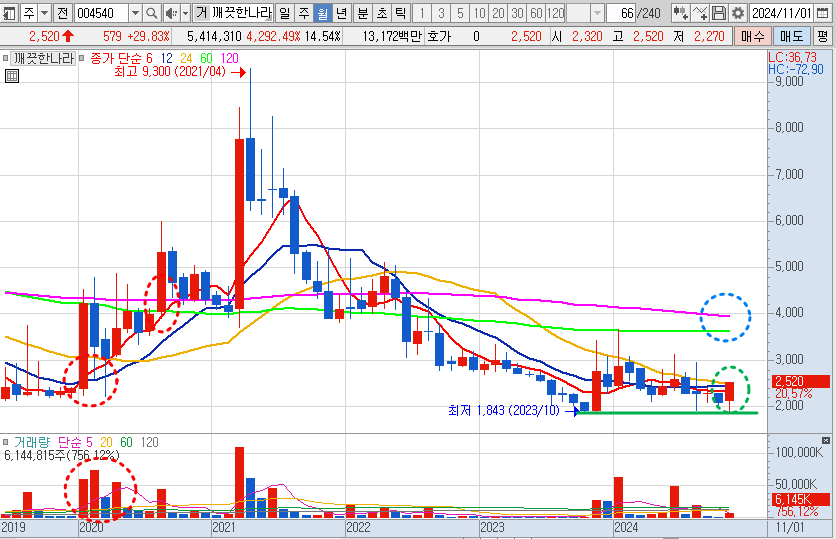Click the candle count field showing 66
This screenshot has width=836, height=539.
click(x=620, y=13)
